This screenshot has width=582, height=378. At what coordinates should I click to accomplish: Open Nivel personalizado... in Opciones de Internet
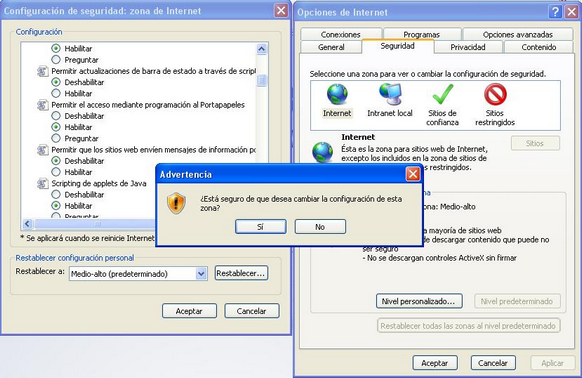tap(419, 301)
